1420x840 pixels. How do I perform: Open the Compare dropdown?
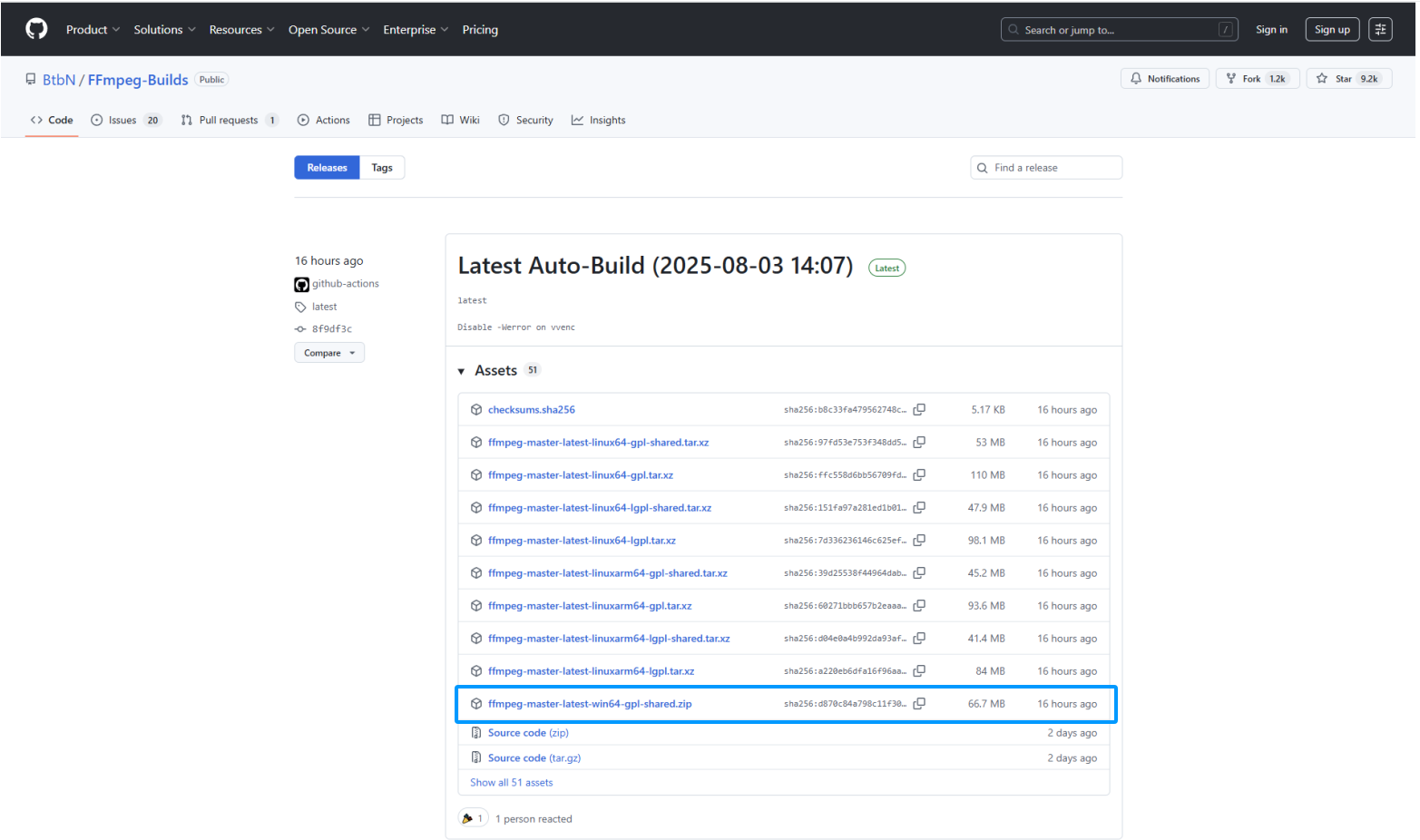point(329,353)
